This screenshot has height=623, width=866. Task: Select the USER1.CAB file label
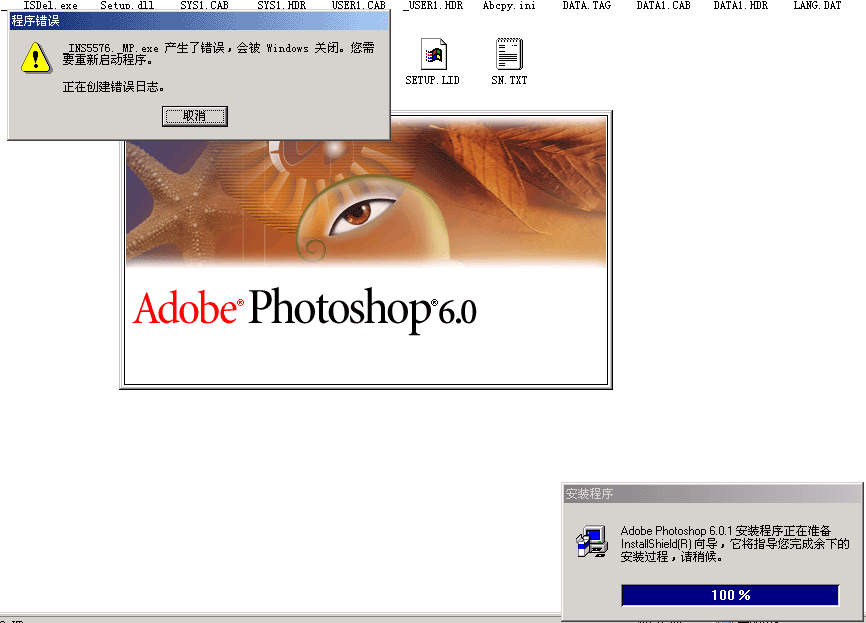pos(358,6)
